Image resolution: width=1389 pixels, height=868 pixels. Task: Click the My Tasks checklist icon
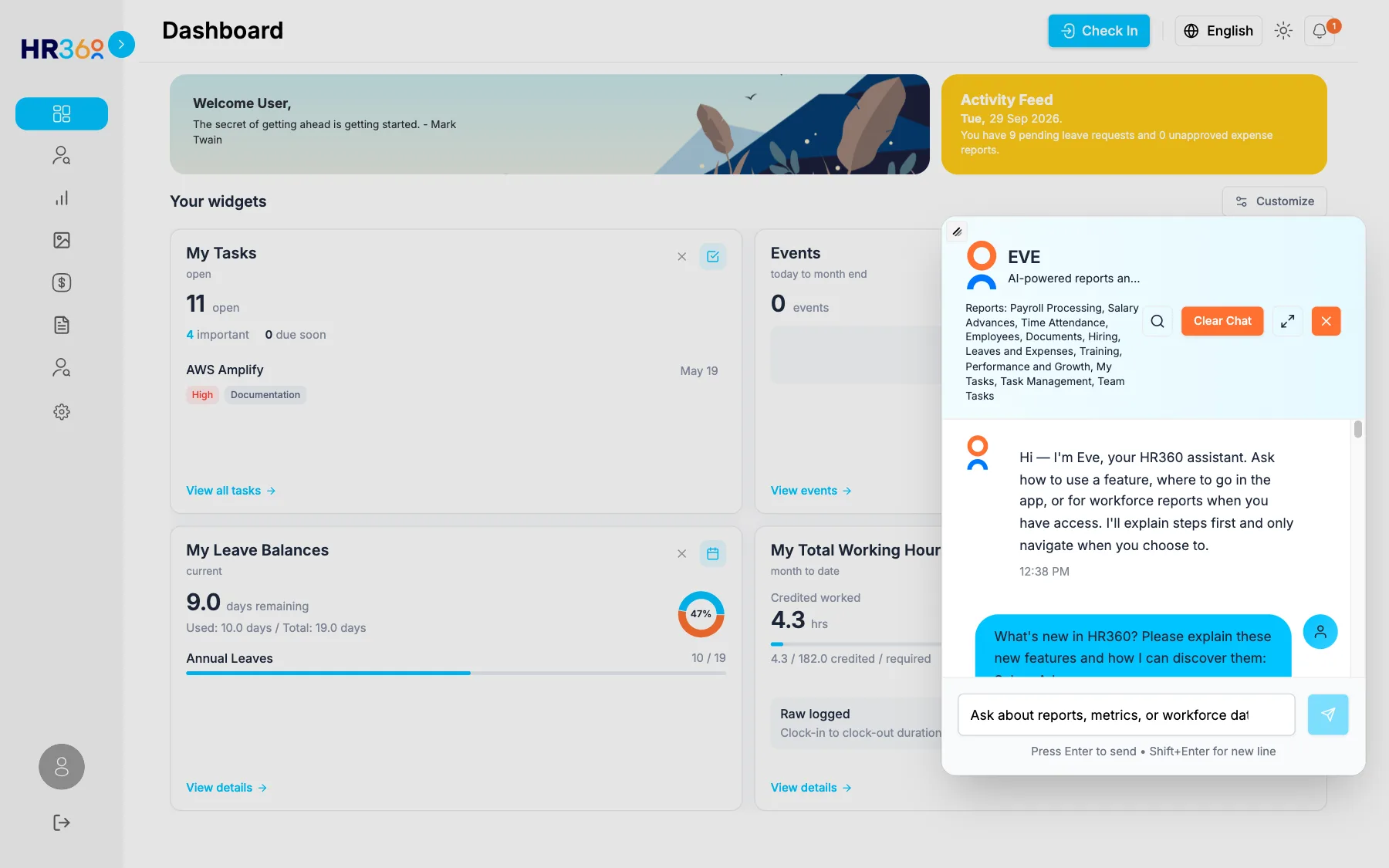(x=713, y=256)
